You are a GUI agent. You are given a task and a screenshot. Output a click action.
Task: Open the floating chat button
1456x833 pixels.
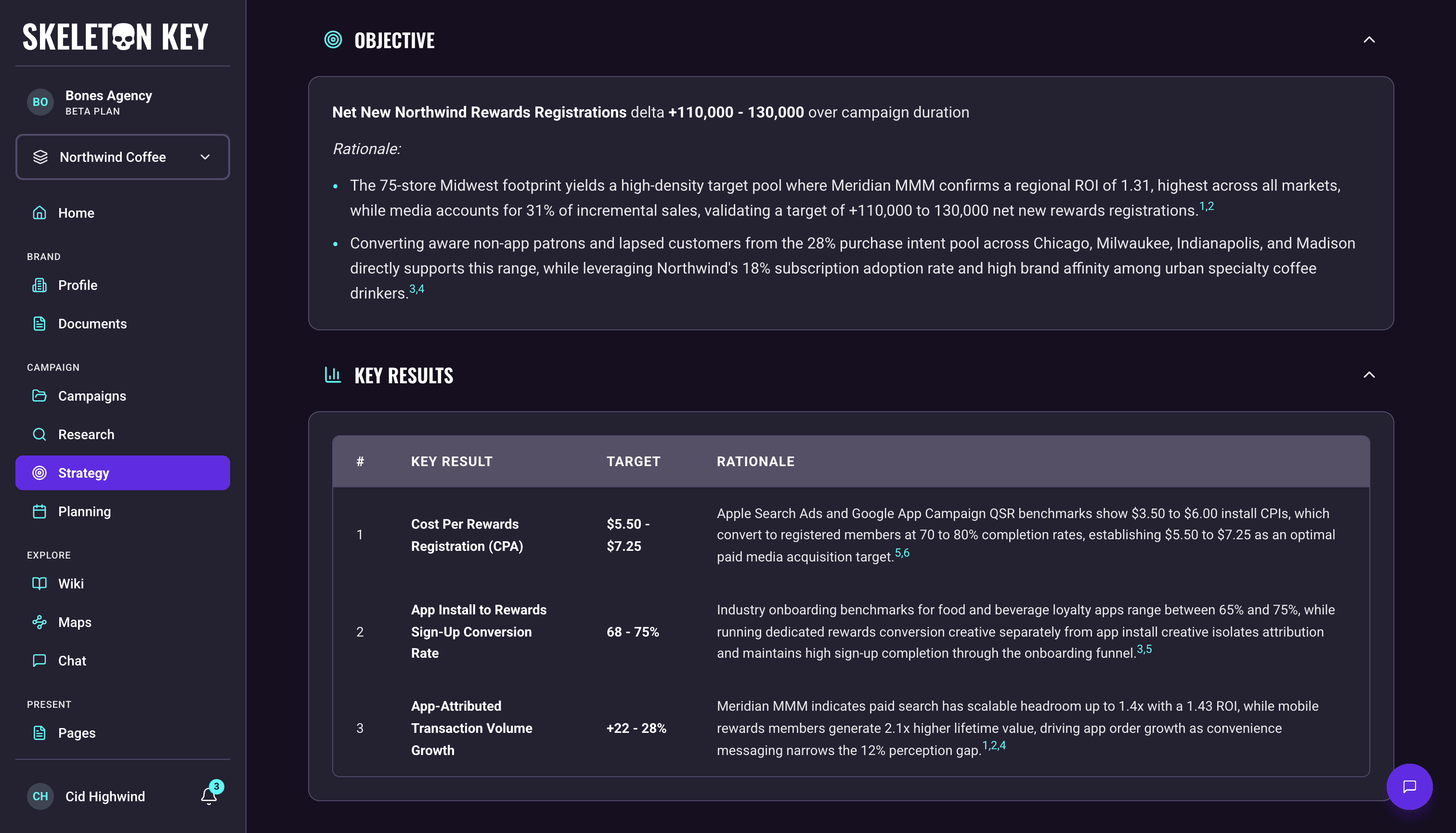(x=1409, y=787)
